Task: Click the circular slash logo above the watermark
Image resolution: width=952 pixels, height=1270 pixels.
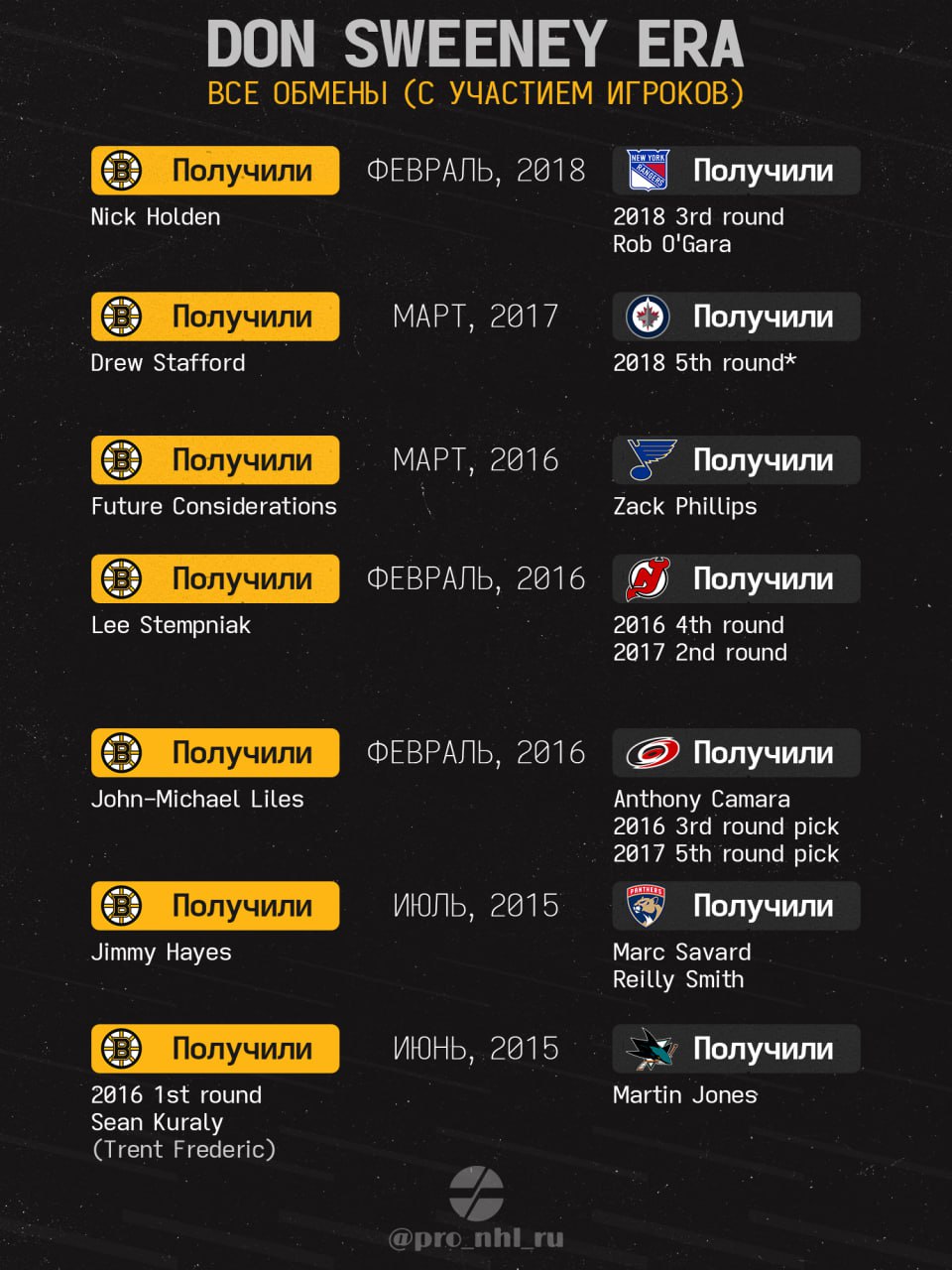Action: coord(476,1194)
